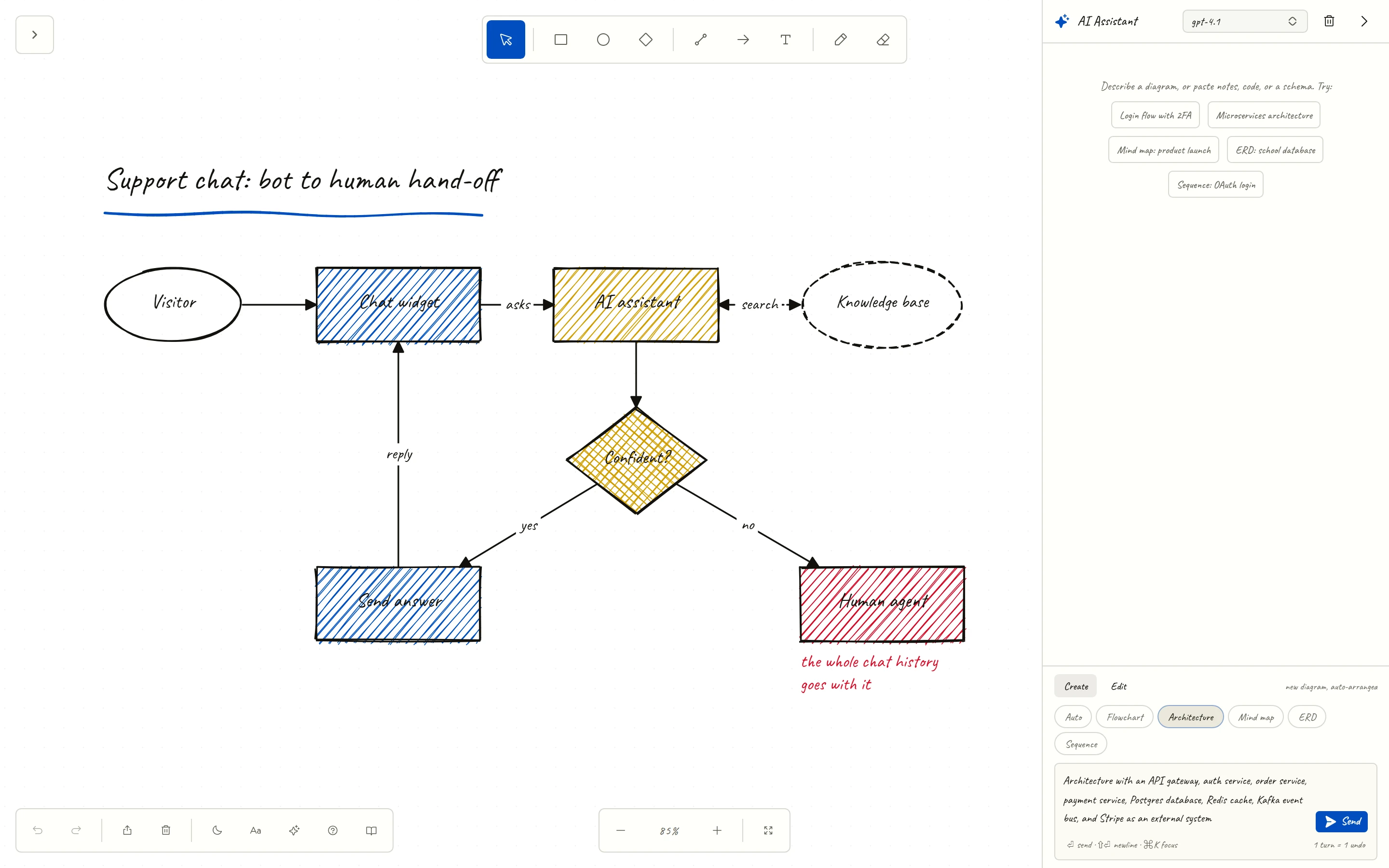Switch to the Create tab
The width and height of the screenshot is (1389, 868).
coord(1076,686)
